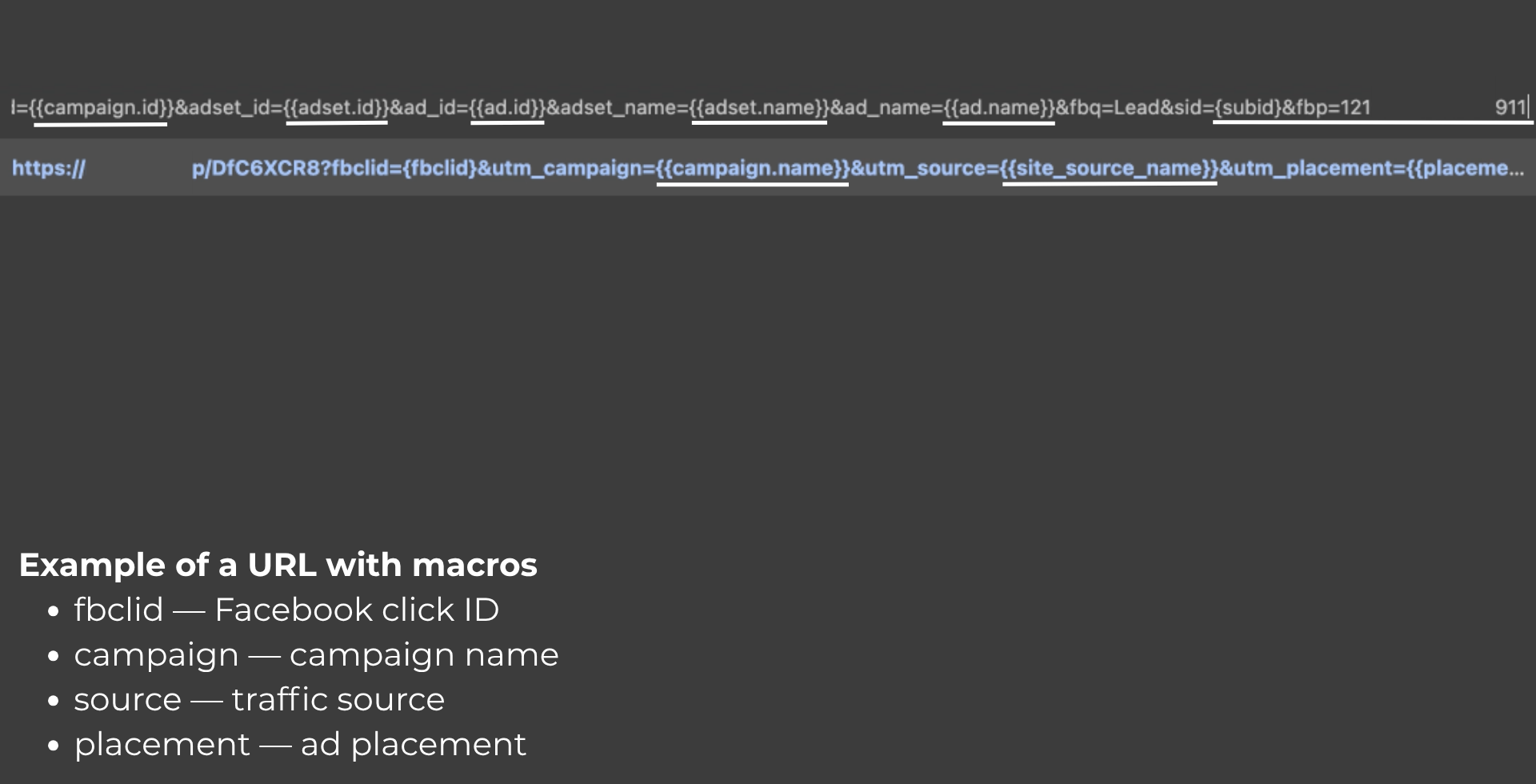Viewport: 1536px width, 784px height.
Task: Click the fbclid — Facebook click ID bullet
Action: pos(286,610)
